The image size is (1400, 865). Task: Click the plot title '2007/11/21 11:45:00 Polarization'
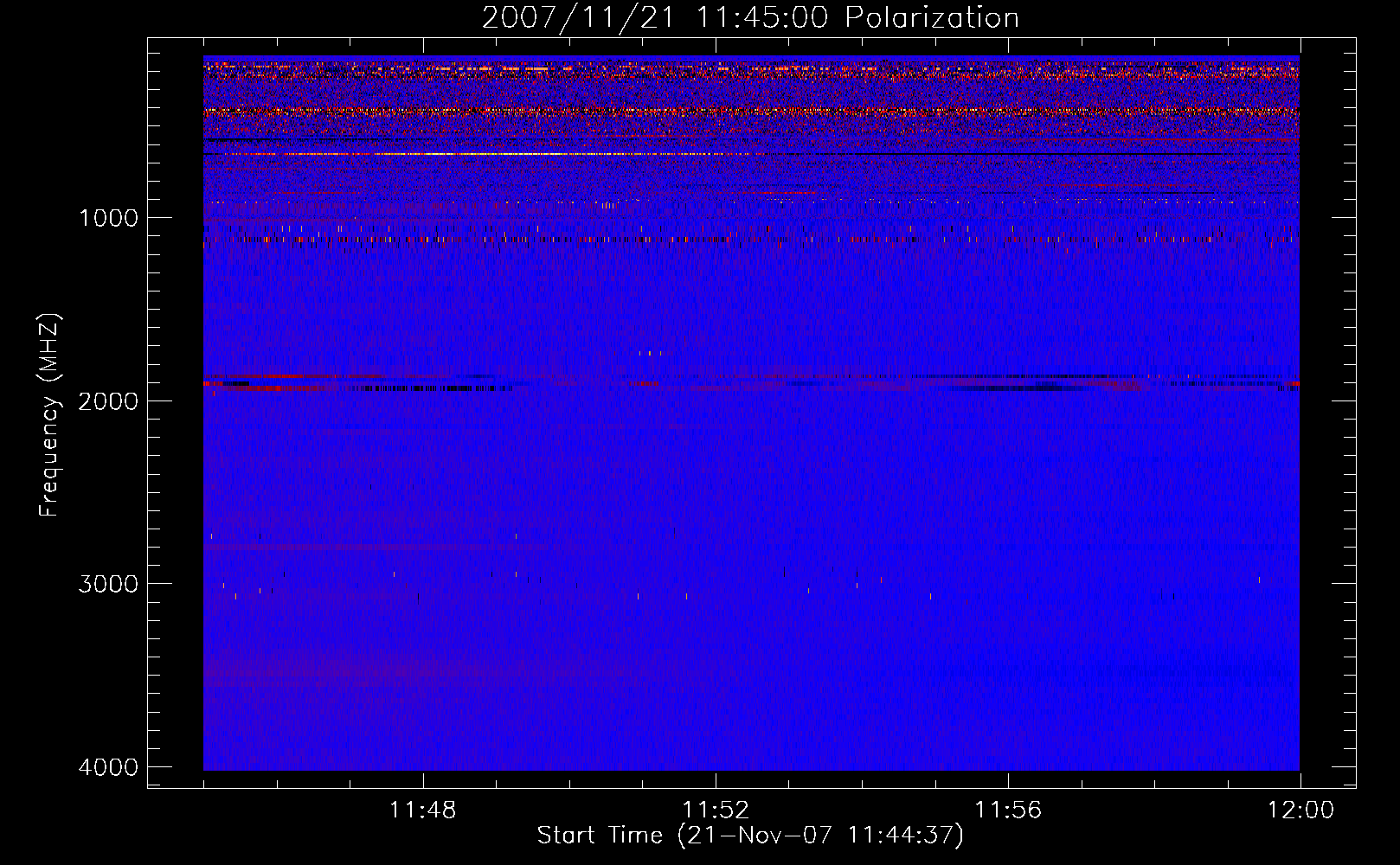[x=750, y=18]
